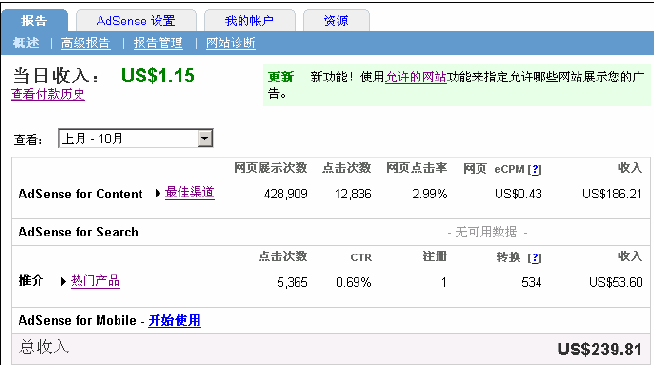
Task: Open the 上月 - 10月 date range dropdown
Action: click(x=136, y=138)
